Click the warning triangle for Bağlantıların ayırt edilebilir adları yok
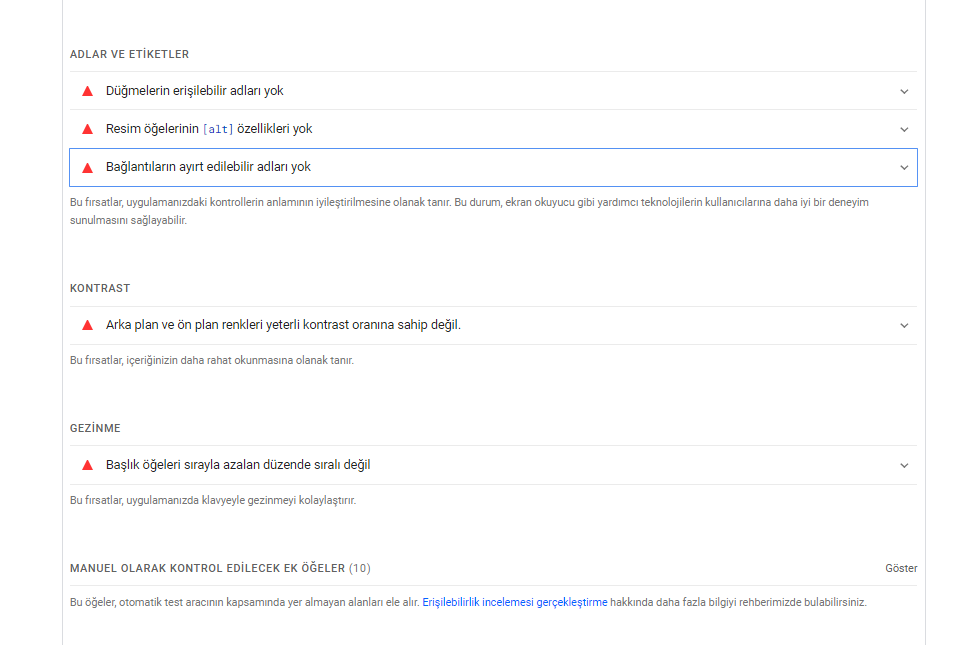Screen dimensions: 977x645 coord(87,168)
